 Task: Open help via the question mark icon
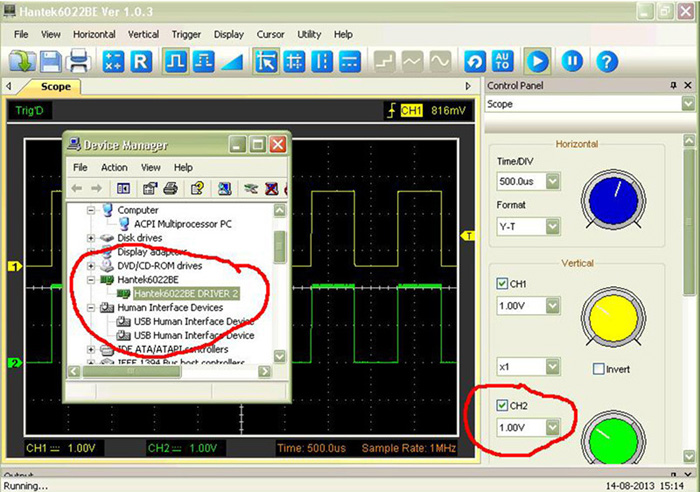coord(607,61)
